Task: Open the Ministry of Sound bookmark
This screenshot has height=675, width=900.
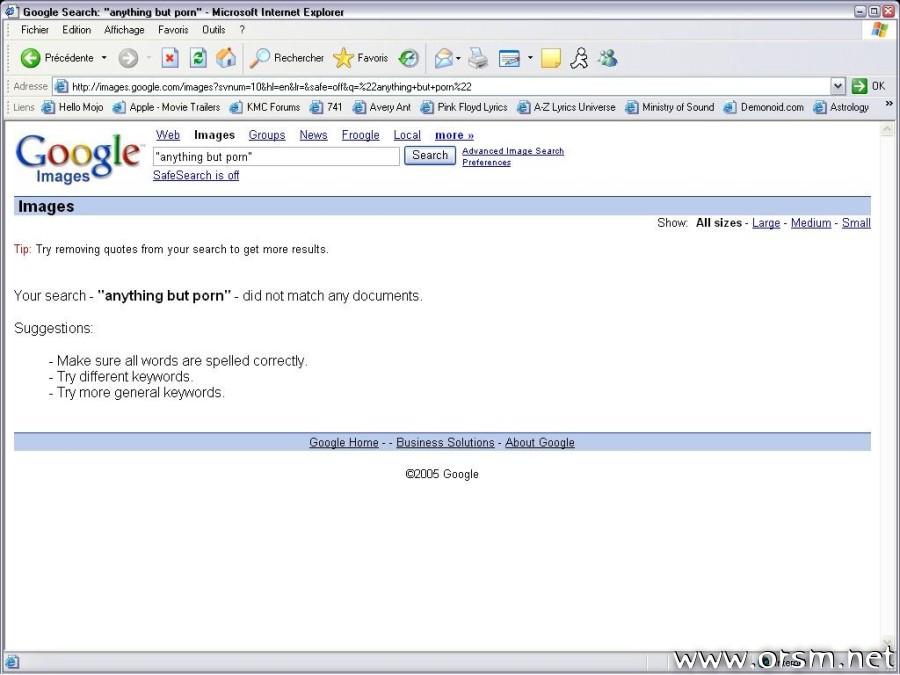Action: (670, 107)
